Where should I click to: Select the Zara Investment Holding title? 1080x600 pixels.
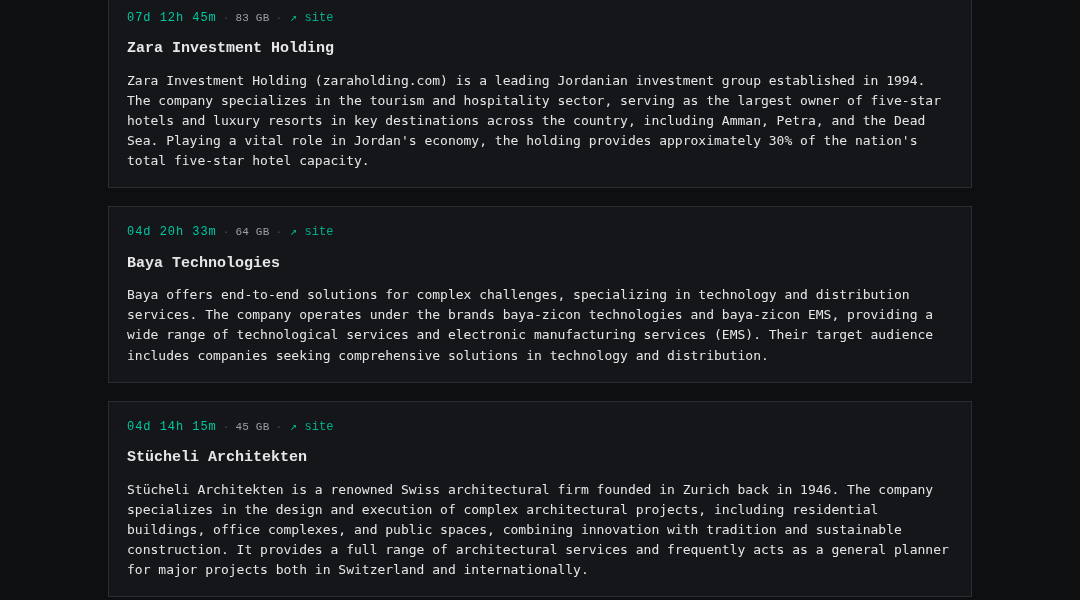coord(230,48)
